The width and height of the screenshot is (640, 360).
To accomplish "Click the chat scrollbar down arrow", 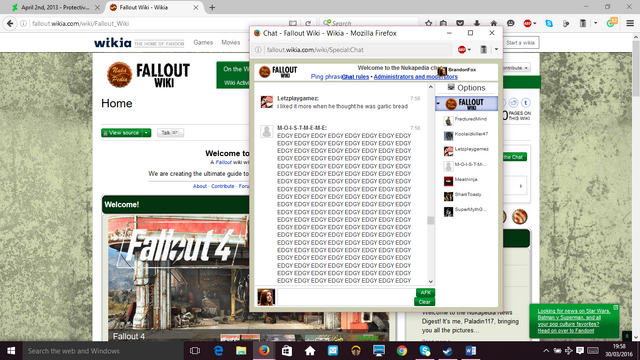I will point(431,281).
